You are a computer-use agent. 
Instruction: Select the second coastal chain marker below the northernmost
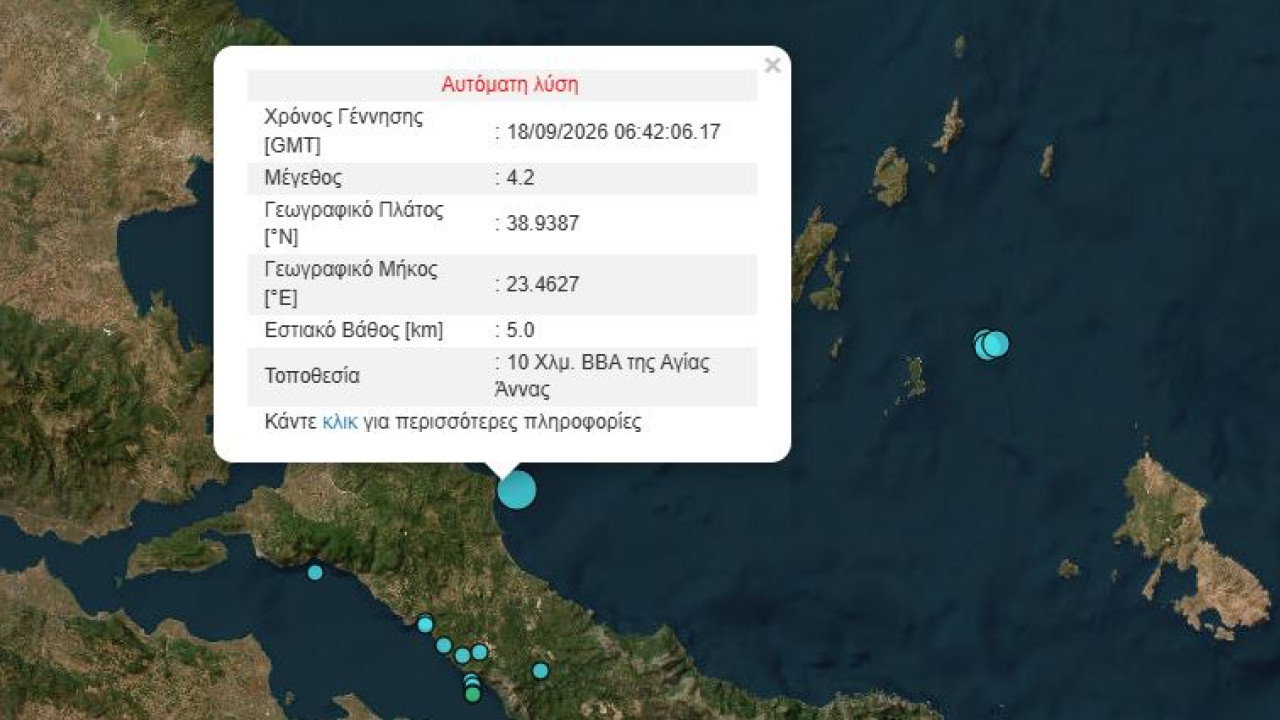pos(444,645)
